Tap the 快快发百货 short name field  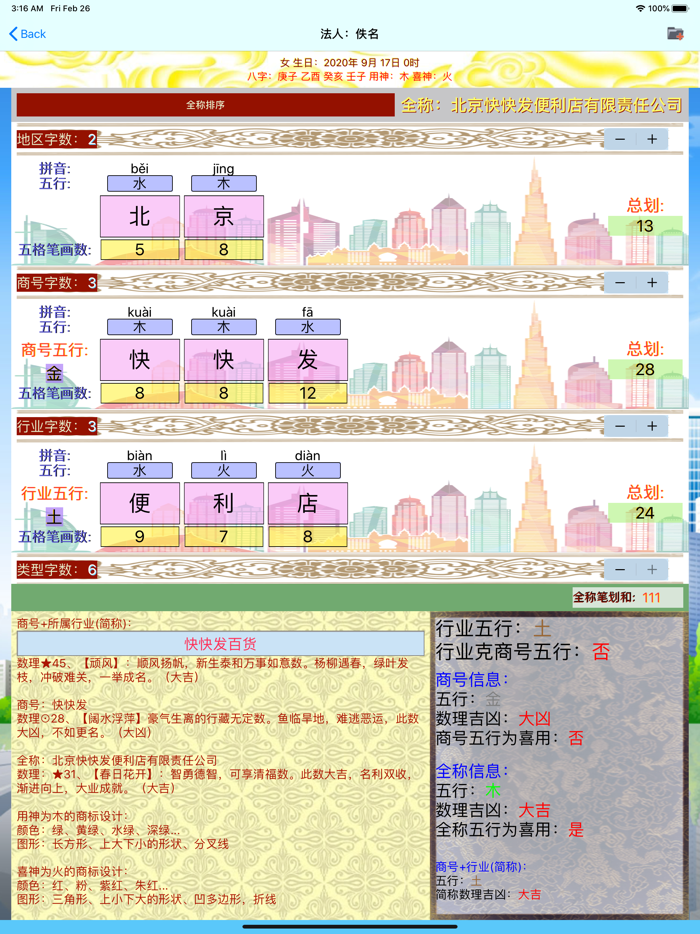tap(220, 644)
